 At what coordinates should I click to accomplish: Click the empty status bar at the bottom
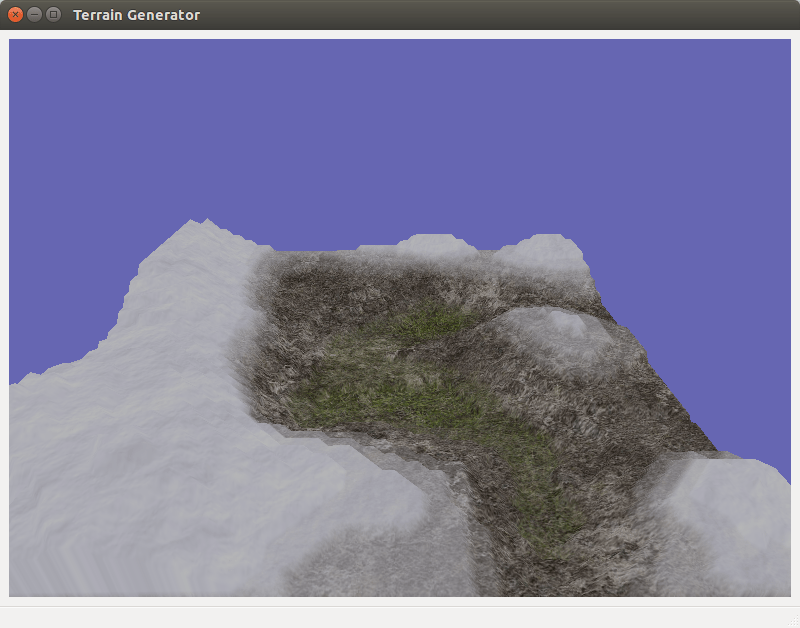click(x=400, y=616)
